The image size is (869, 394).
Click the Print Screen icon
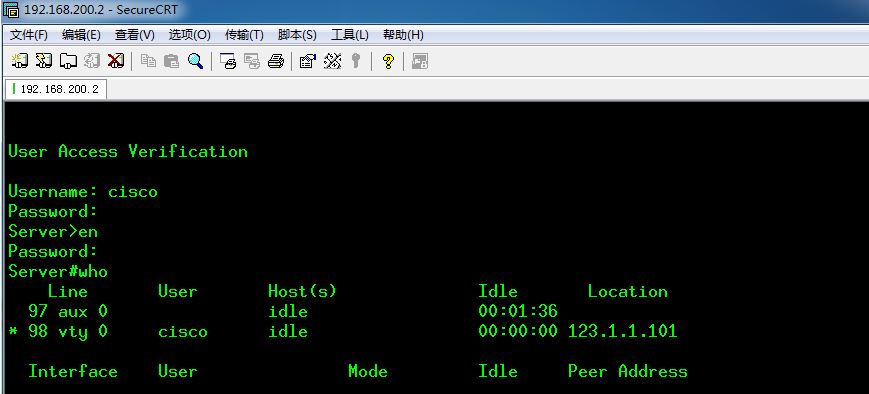click(x=228, y=61)
